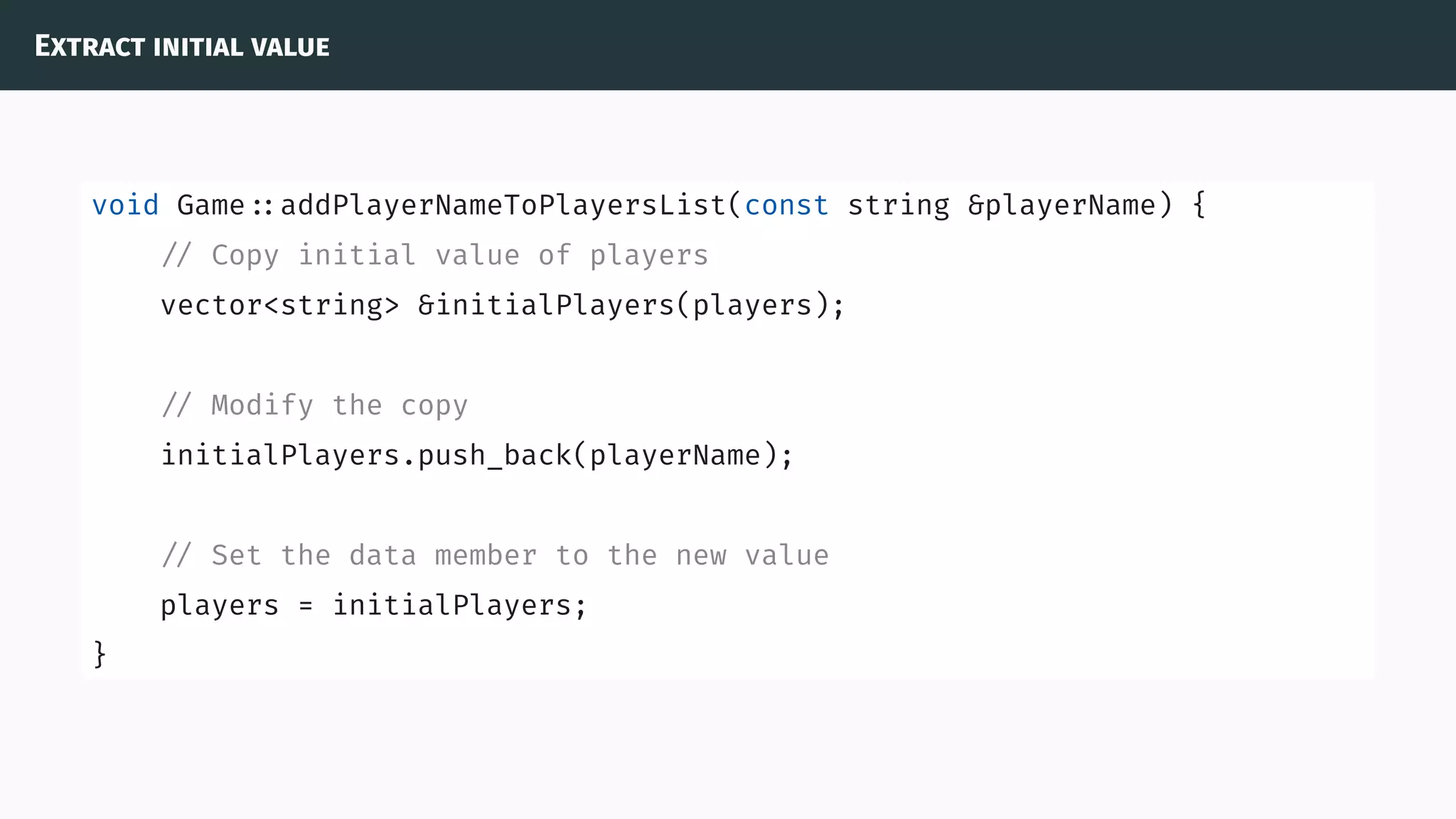
Task: Click the '&playerName' parameter in signature
Action: pyautogui.click(x=1061, y=205)
